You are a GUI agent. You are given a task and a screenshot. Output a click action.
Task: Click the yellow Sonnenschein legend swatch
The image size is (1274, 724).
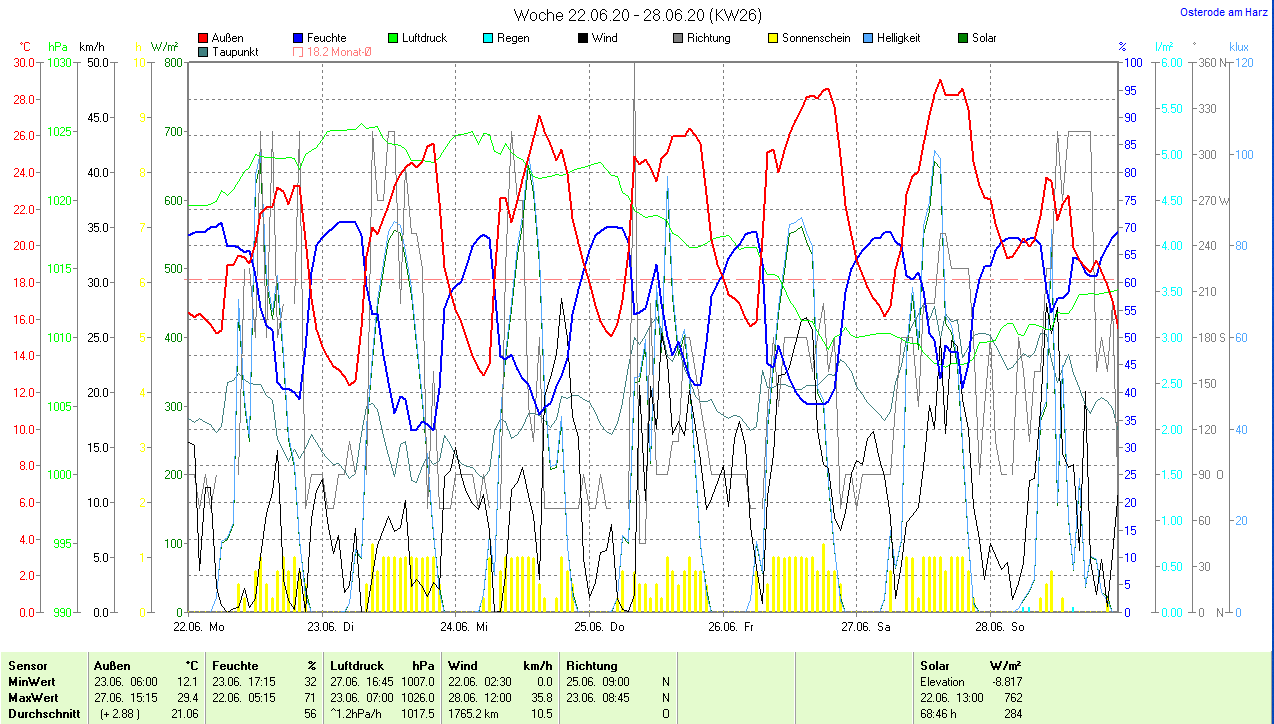click(774, 38)
